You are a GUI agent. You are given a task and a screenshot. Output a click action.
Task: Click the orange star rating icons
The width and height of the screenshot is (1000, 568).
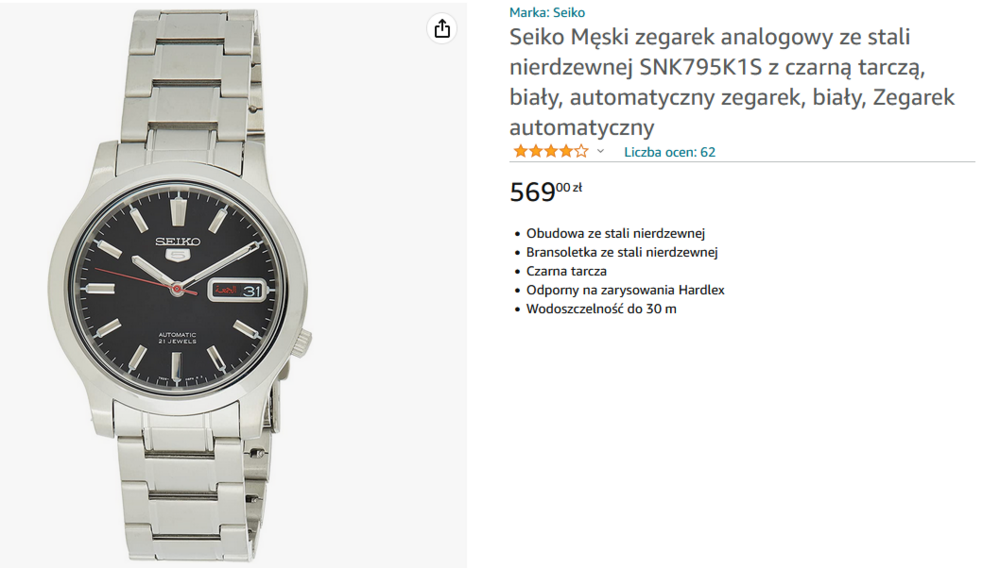tap(550, 152)
